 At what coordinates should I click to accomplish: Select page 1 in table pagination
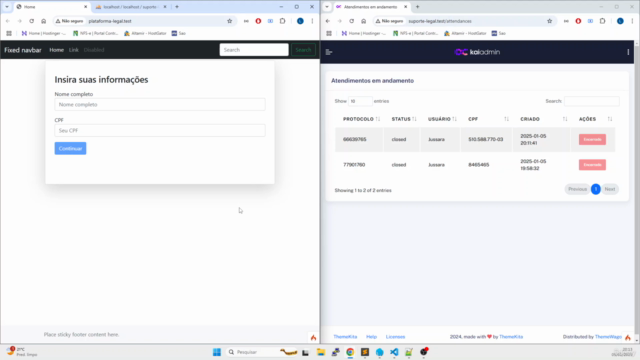[596, 189]
